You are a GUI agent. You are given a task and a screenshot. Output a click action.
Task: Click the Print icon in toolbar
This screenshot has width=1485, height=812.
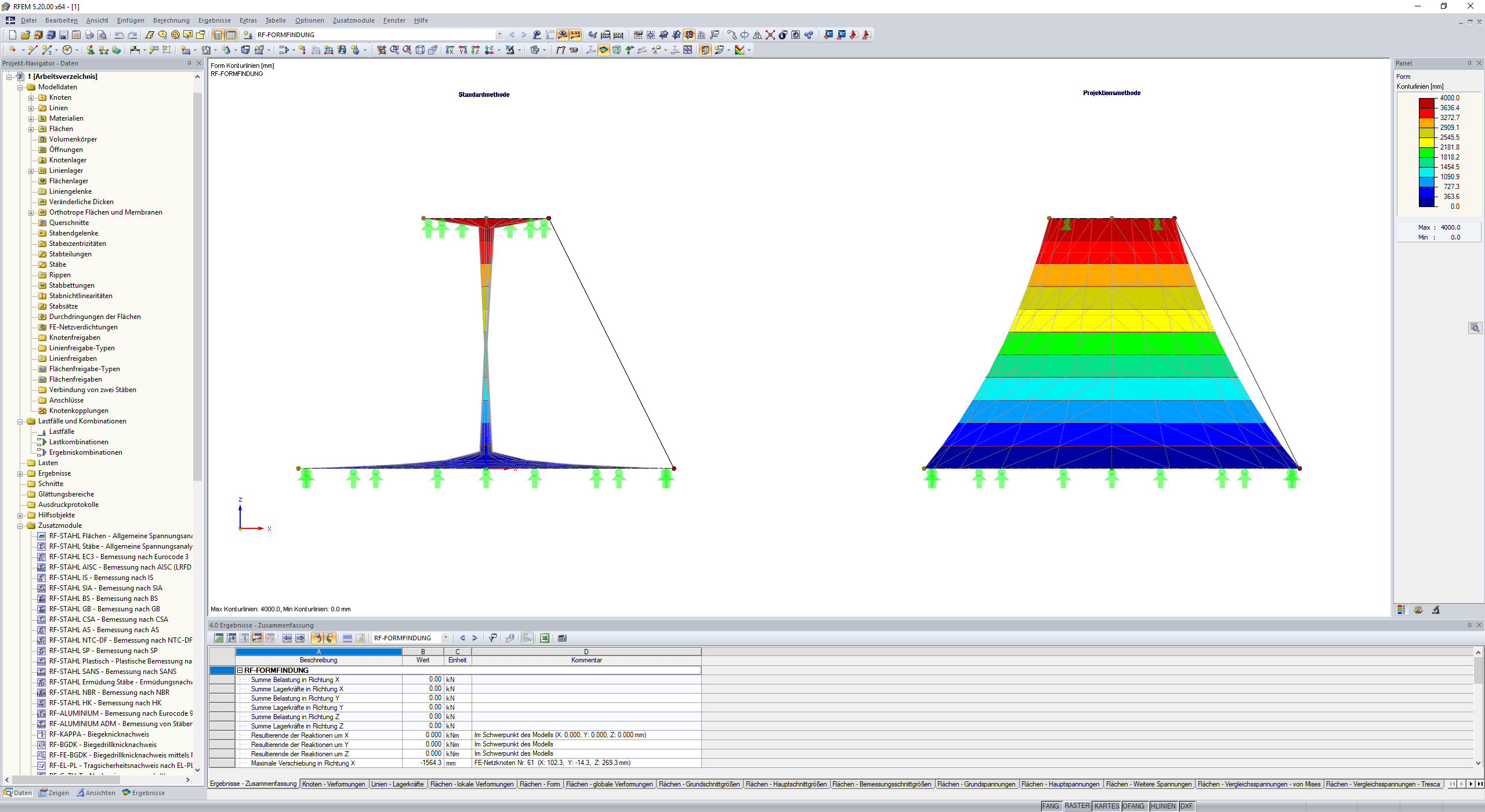coord(89,35)
